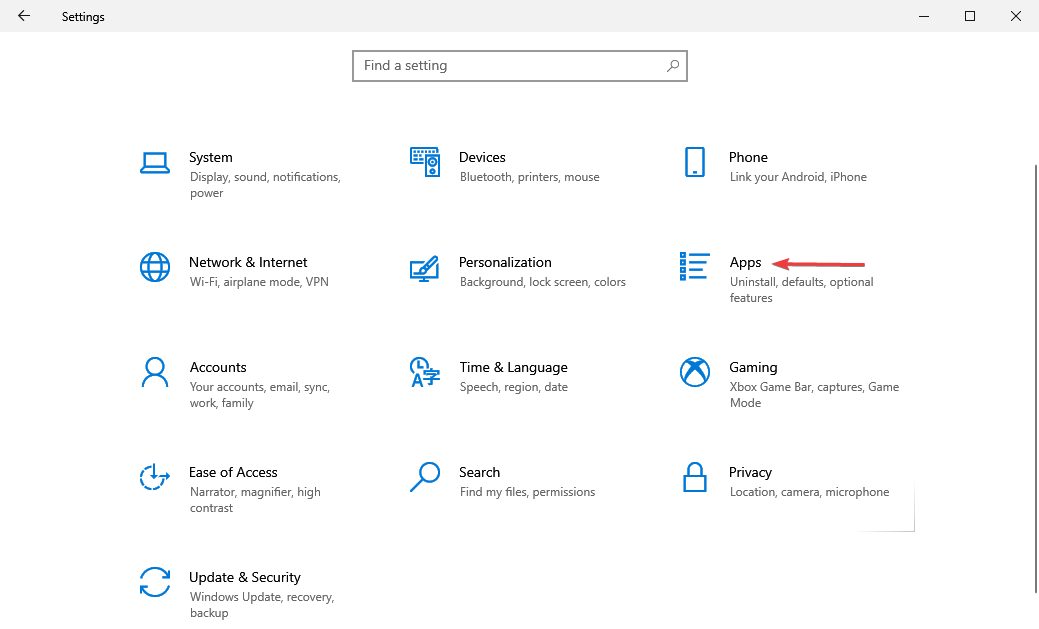Click the Search magnifier settings icon
The image size is (1039, 629).
point(424,477)
